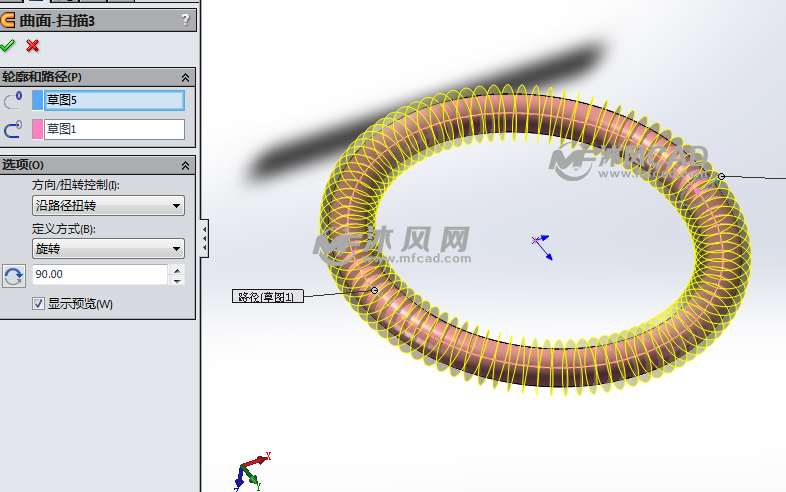Collapse the 选项 options section
The width and height of the screenshot is (786, 492).
185,165
